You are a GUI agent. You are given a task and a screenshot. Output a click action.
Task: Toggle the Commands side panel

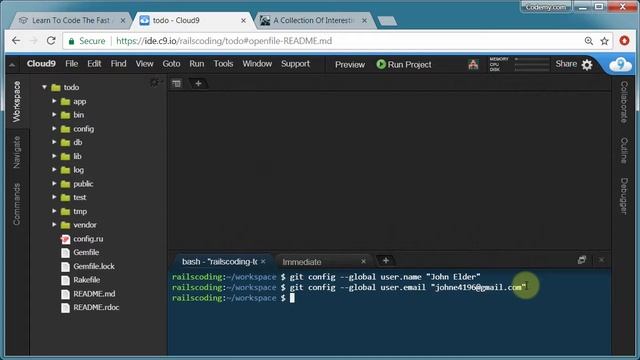pos(17,204)
